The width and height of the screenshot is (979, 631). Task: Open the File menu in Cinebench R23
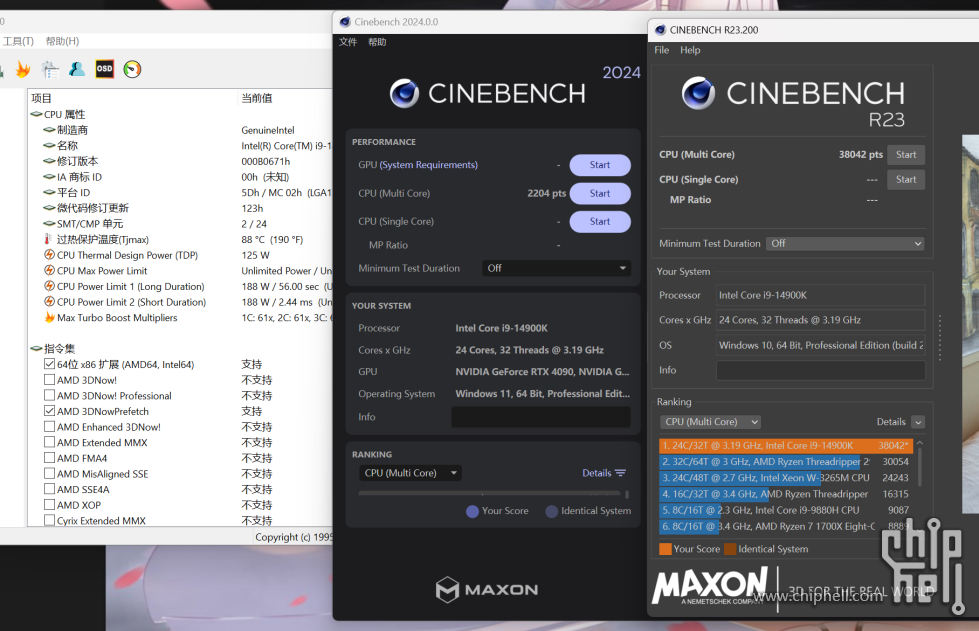(662, 50)
